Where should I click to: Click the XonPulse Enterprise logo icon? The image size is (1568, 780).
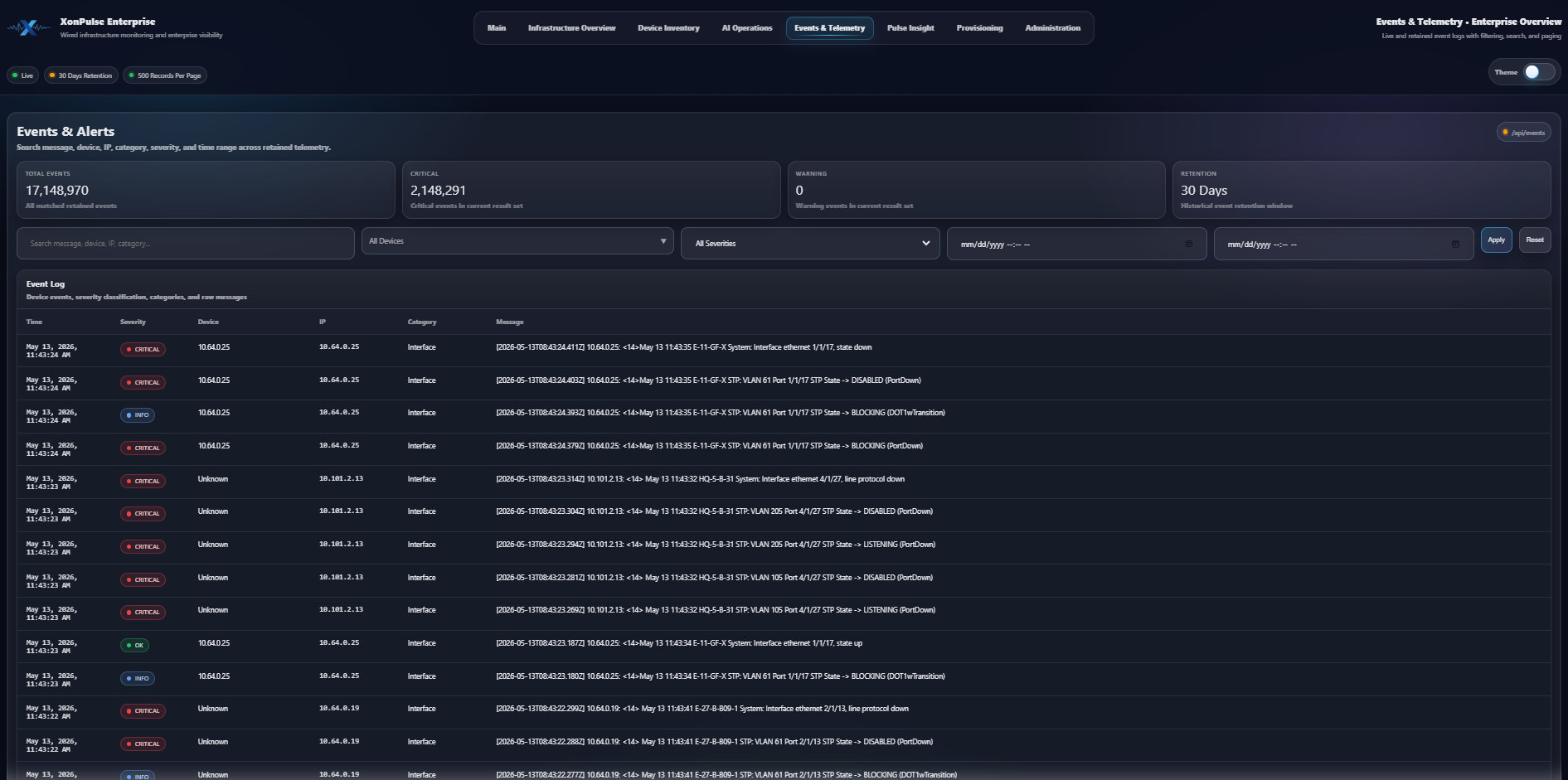29,28
